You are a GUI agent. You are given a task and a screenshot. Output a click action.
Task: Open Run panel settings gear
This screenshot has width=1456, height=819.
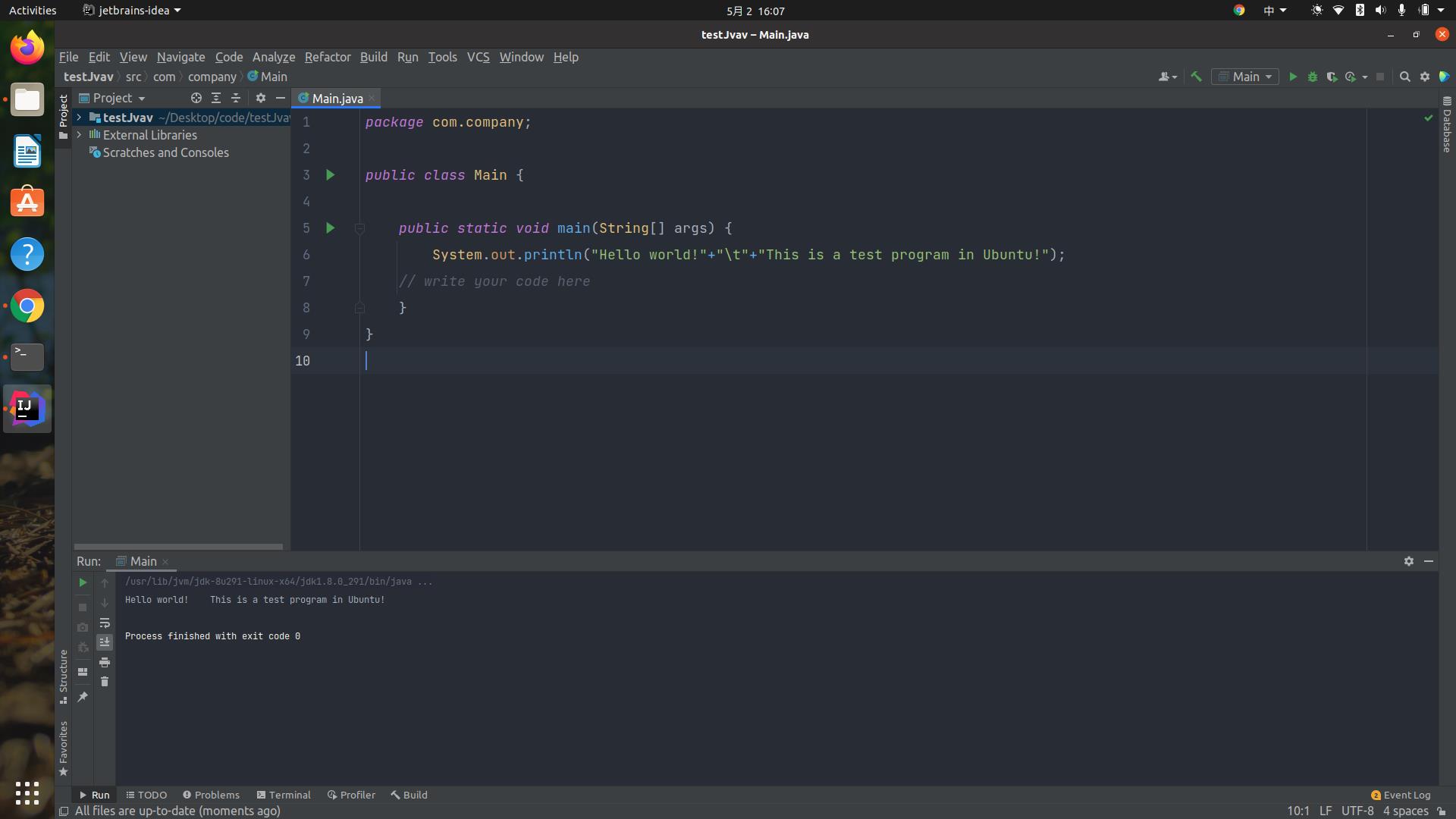tap(1409, 561)
